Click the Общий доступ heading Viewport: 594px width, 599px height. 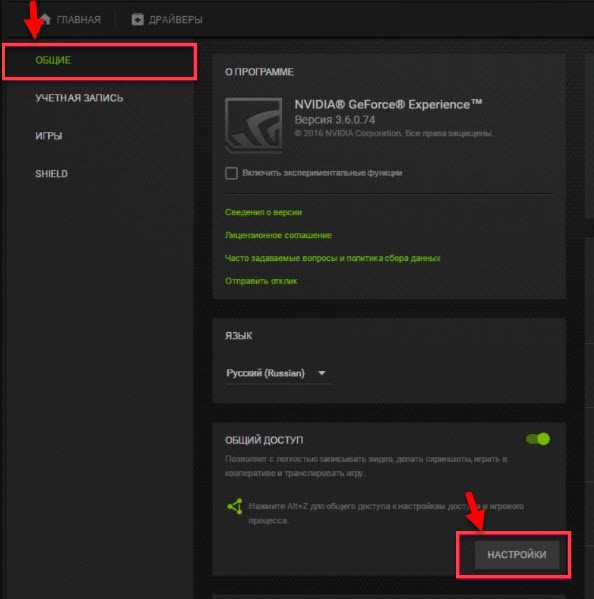[x=264, y=440]
